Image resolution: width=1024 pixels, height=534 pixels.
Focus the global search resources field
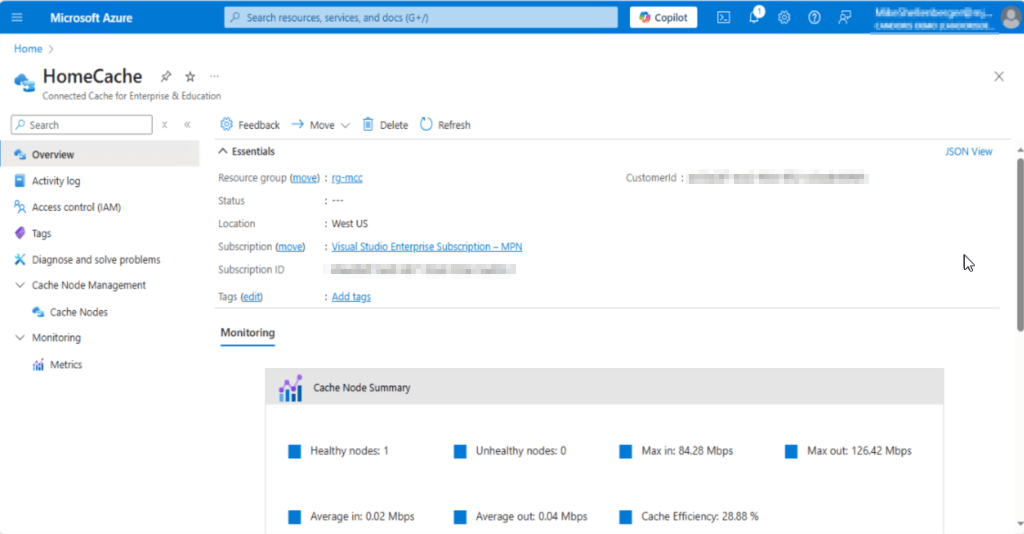(x=420, y=17)
